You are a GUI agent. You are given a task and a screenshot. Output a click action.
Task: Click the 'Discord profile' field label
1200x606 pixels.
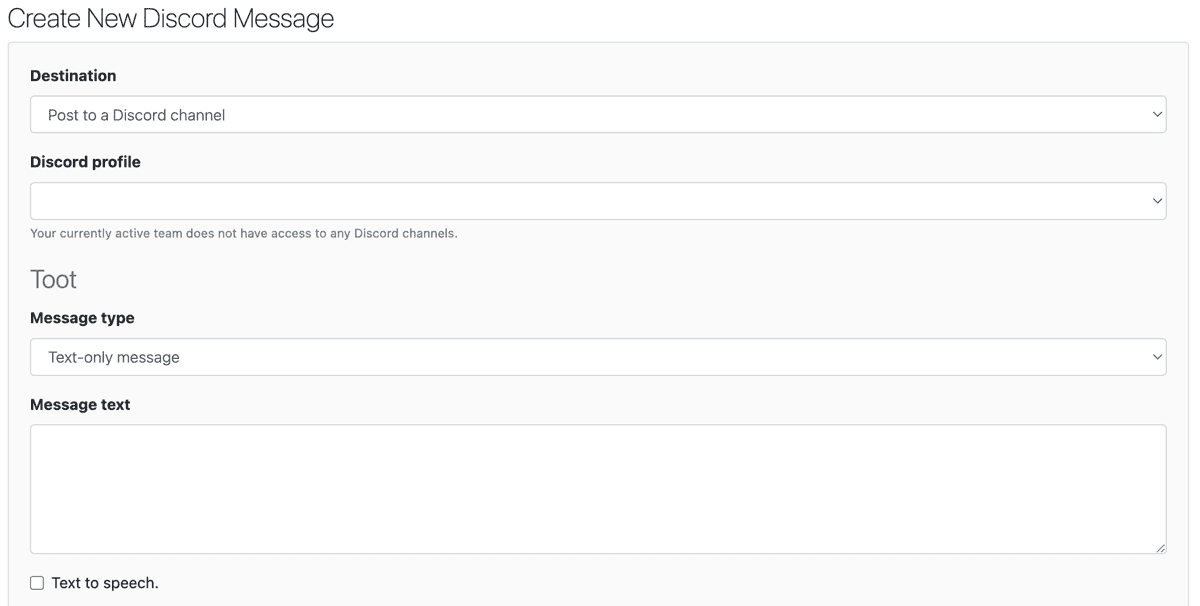click(85, 162)
